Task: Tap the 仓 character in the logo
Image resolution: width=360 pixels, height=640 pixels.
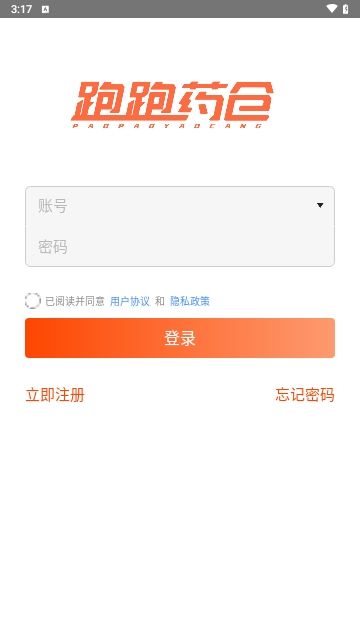Action: [x=249, y=101]
